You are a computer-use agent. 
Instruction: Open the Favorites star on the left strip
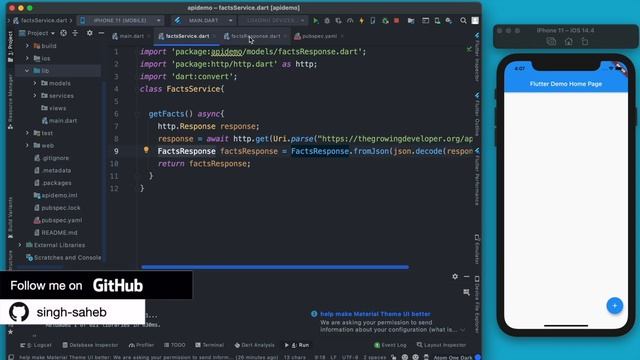coord(11,332)
